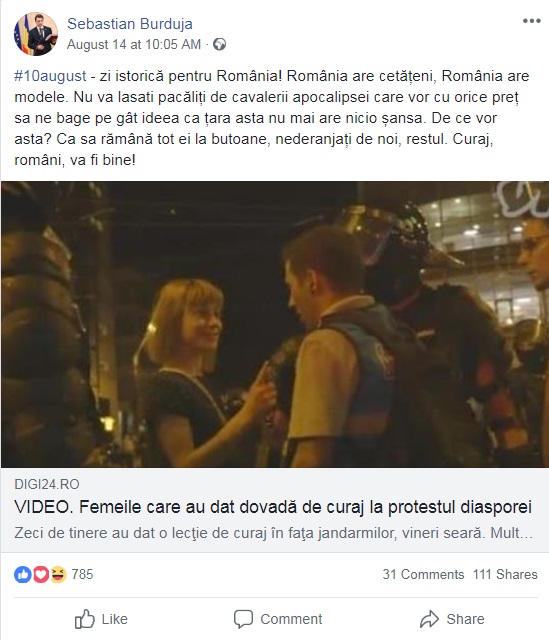Open Sebastian Burduja's profile name link
The width and height of the screenshot is (549, 640).
130,24
